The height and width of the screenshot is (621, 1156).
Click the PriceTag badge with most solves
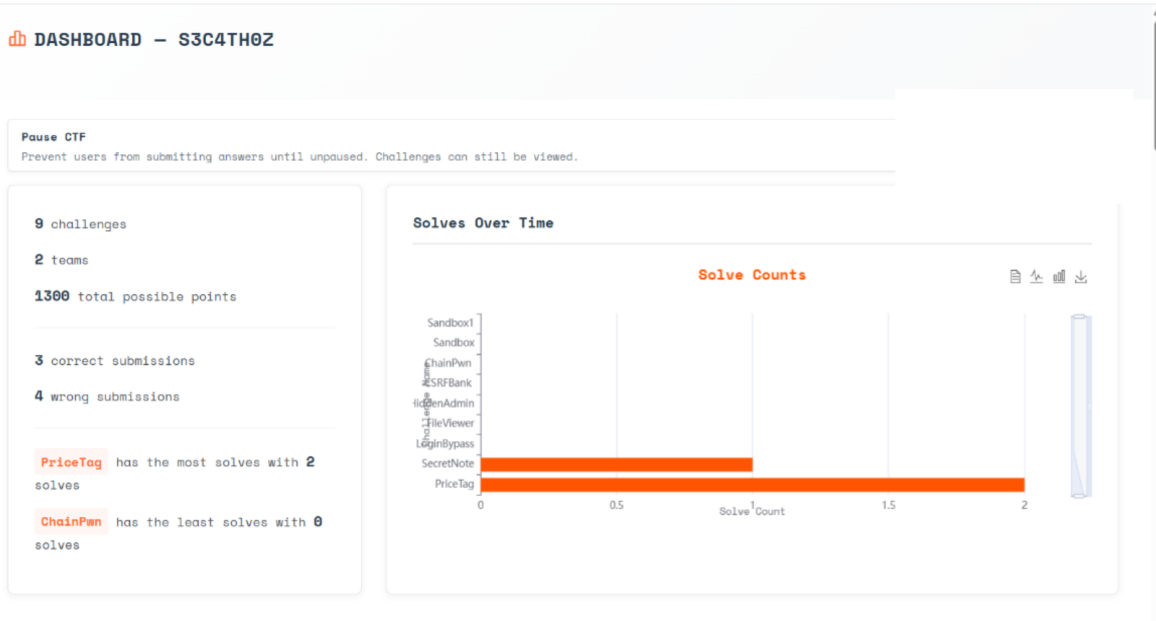pyautogui.click(x=71, y=462)
